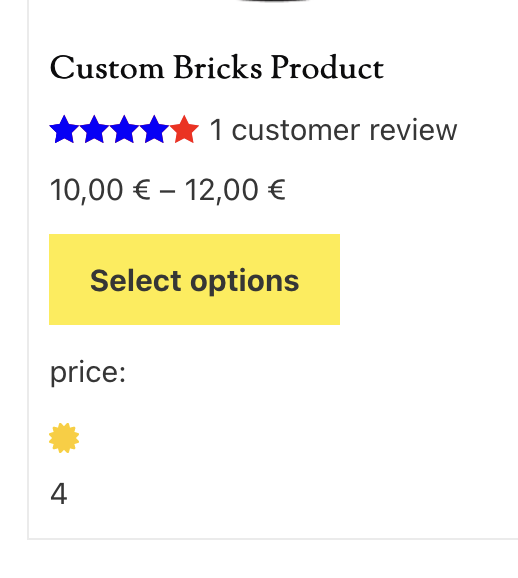Screen dimensions: 518x578
Task: Click the second blue rating star
Action: [94, 129]
